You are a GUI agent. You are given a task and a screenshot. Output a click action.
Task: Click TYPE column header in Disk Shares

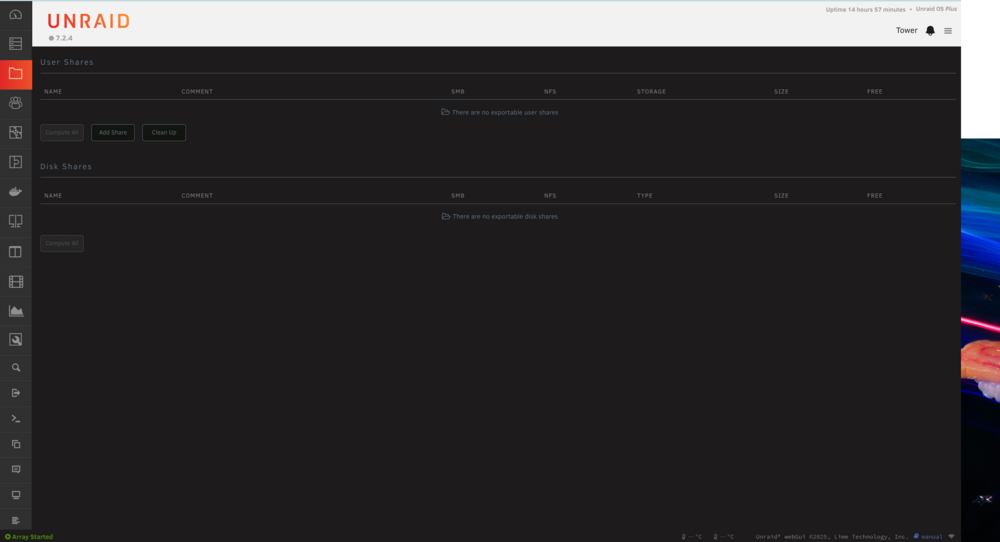click(644, 196)
